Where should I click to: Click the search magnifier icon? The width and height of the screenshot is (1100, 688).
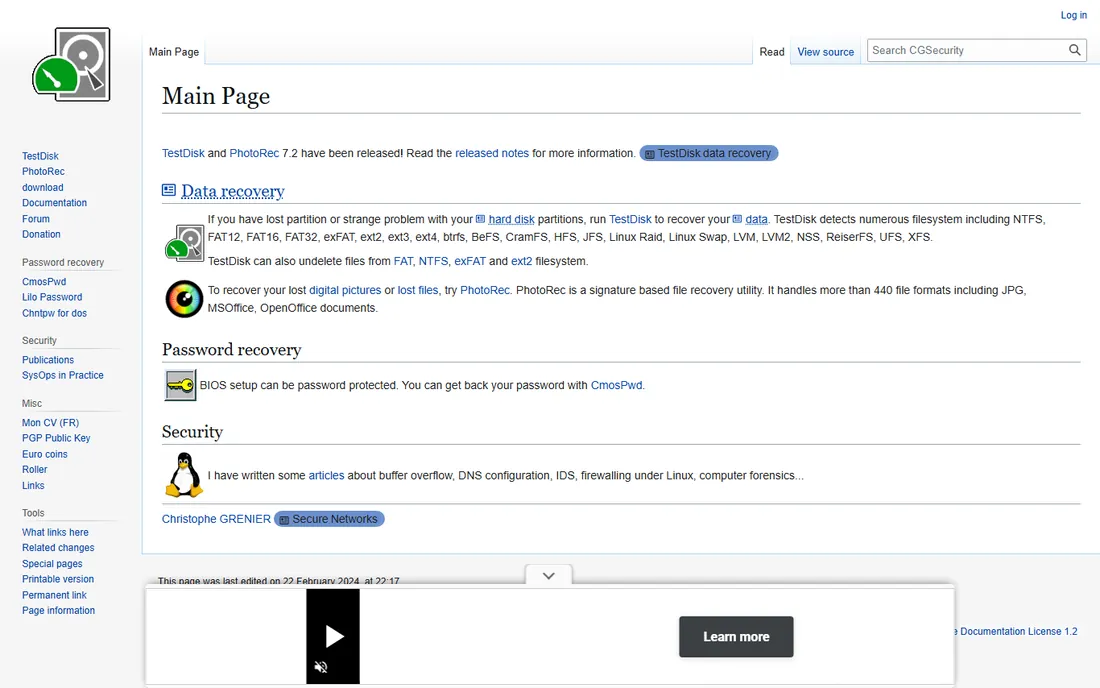pos(1074,50)
